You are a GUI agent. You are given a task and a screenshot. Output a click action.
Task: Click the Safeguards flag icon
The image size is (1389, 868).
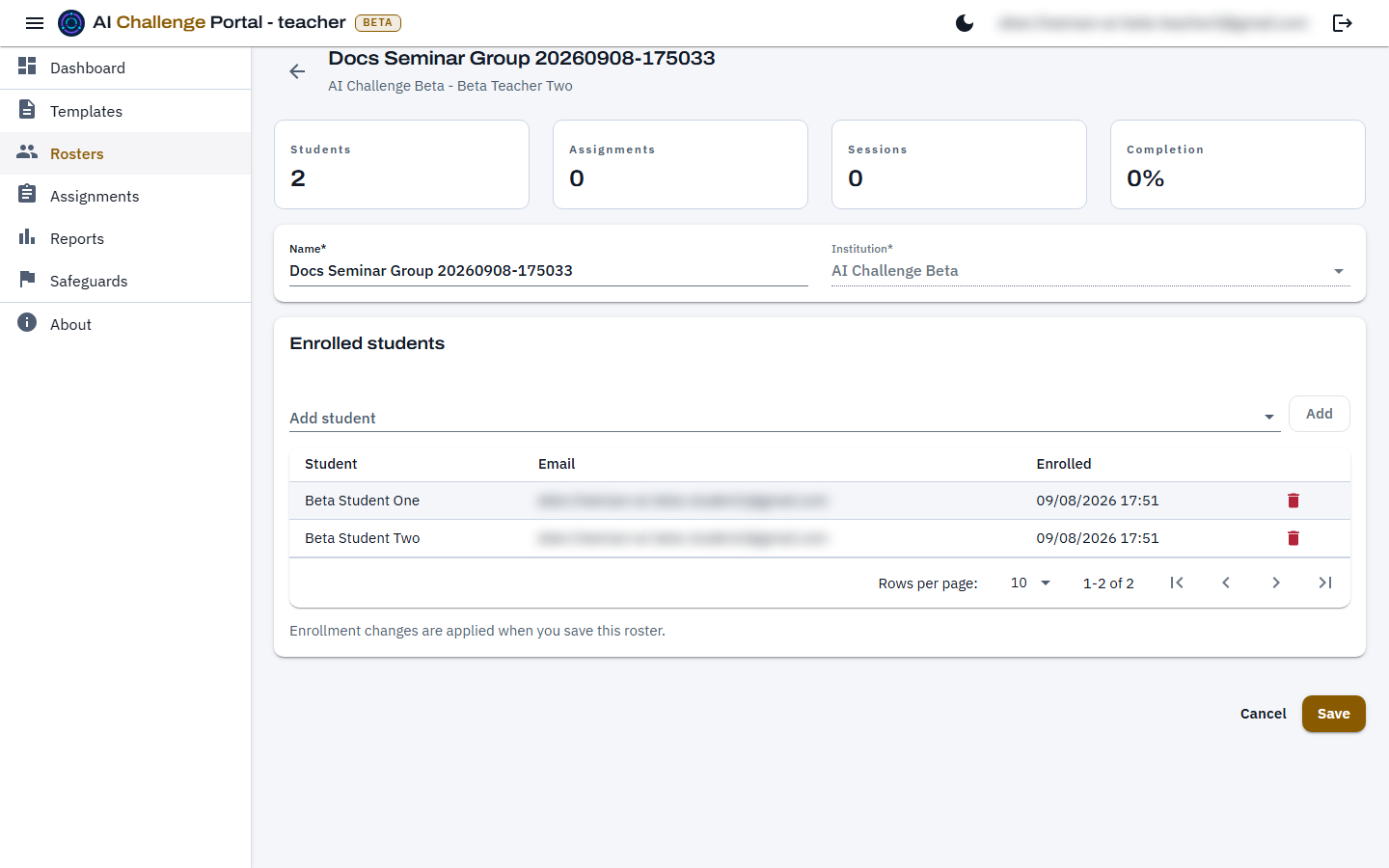click(x=27, y=279)
